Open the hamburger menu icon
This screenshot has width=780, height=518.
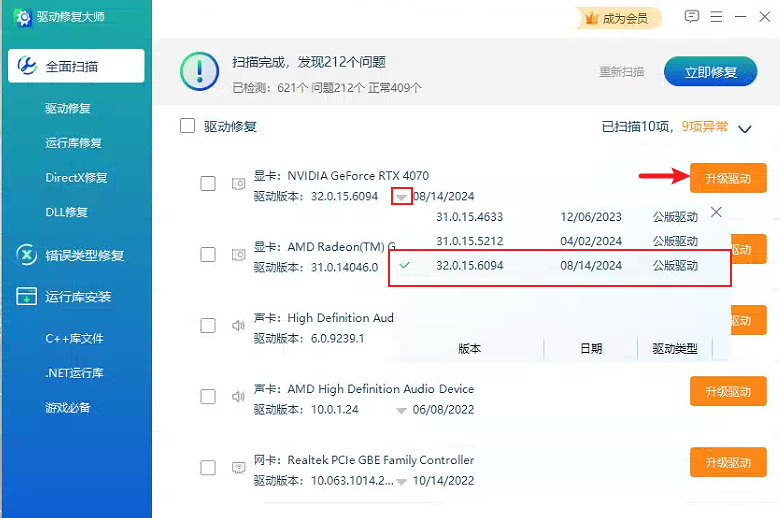tap(716, 17)
